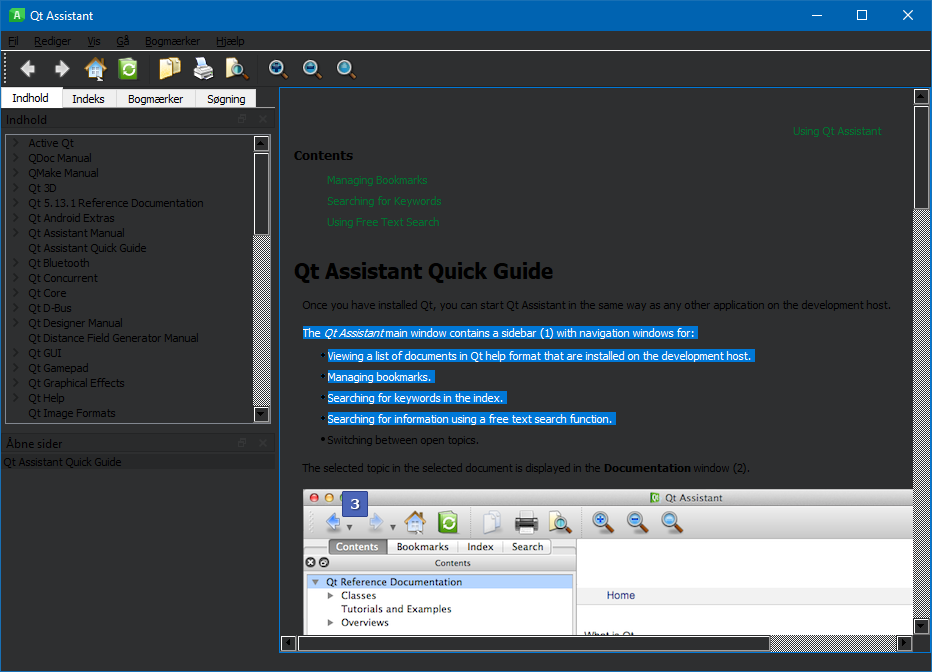
Task: Select Qt Concurrent in contents tree
Action: tap(63, 278)
